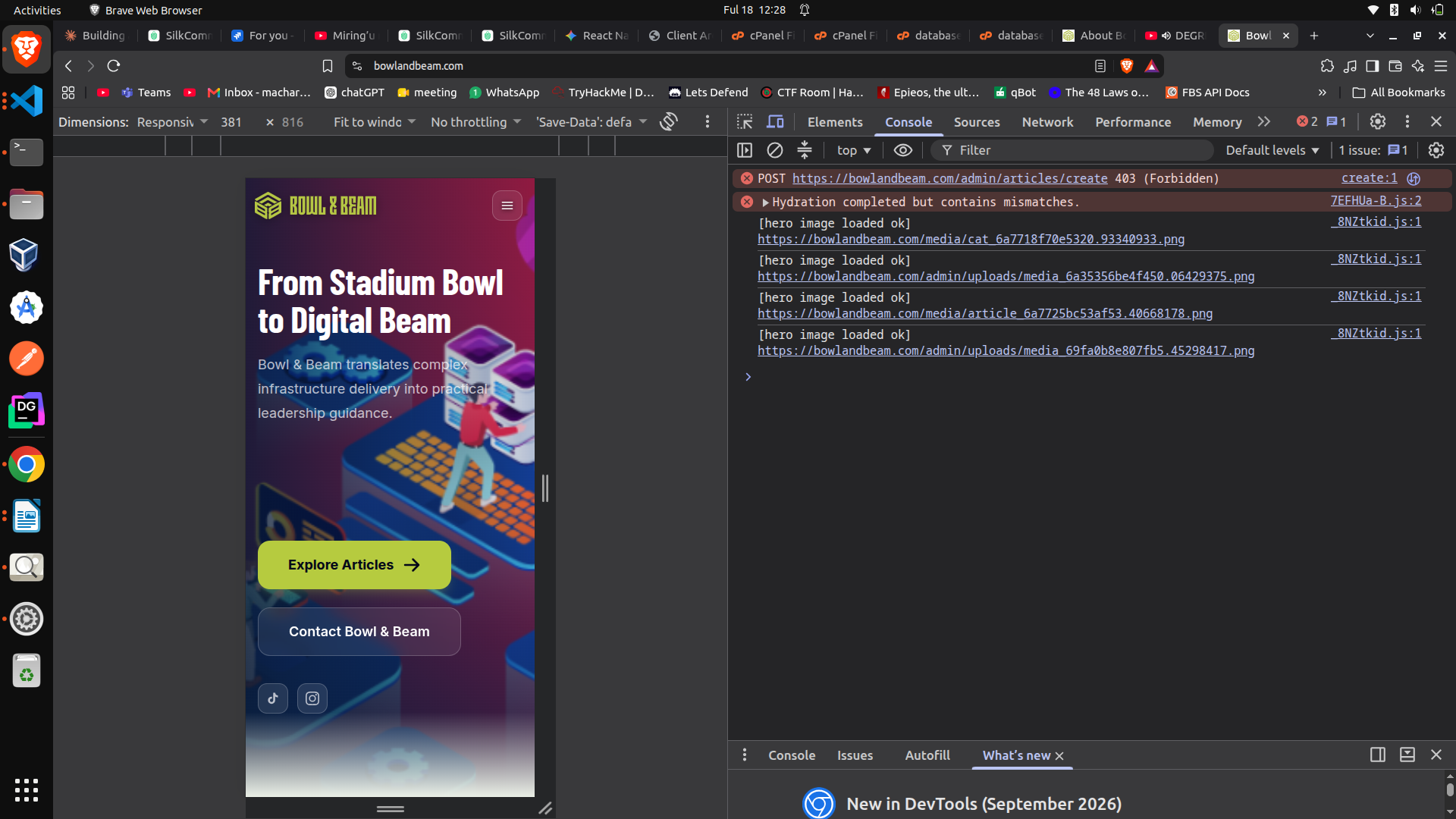Open the Save-Data default dropdown

(x=591, y=122)
